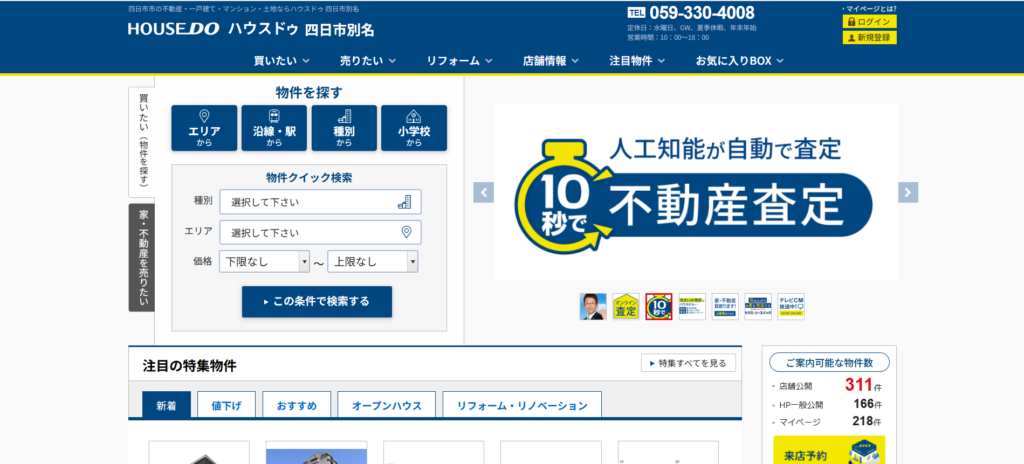The width and height of the screenshot is (1024, 464).
Task: Click the HOUSEDO logo
Action: 174,29
